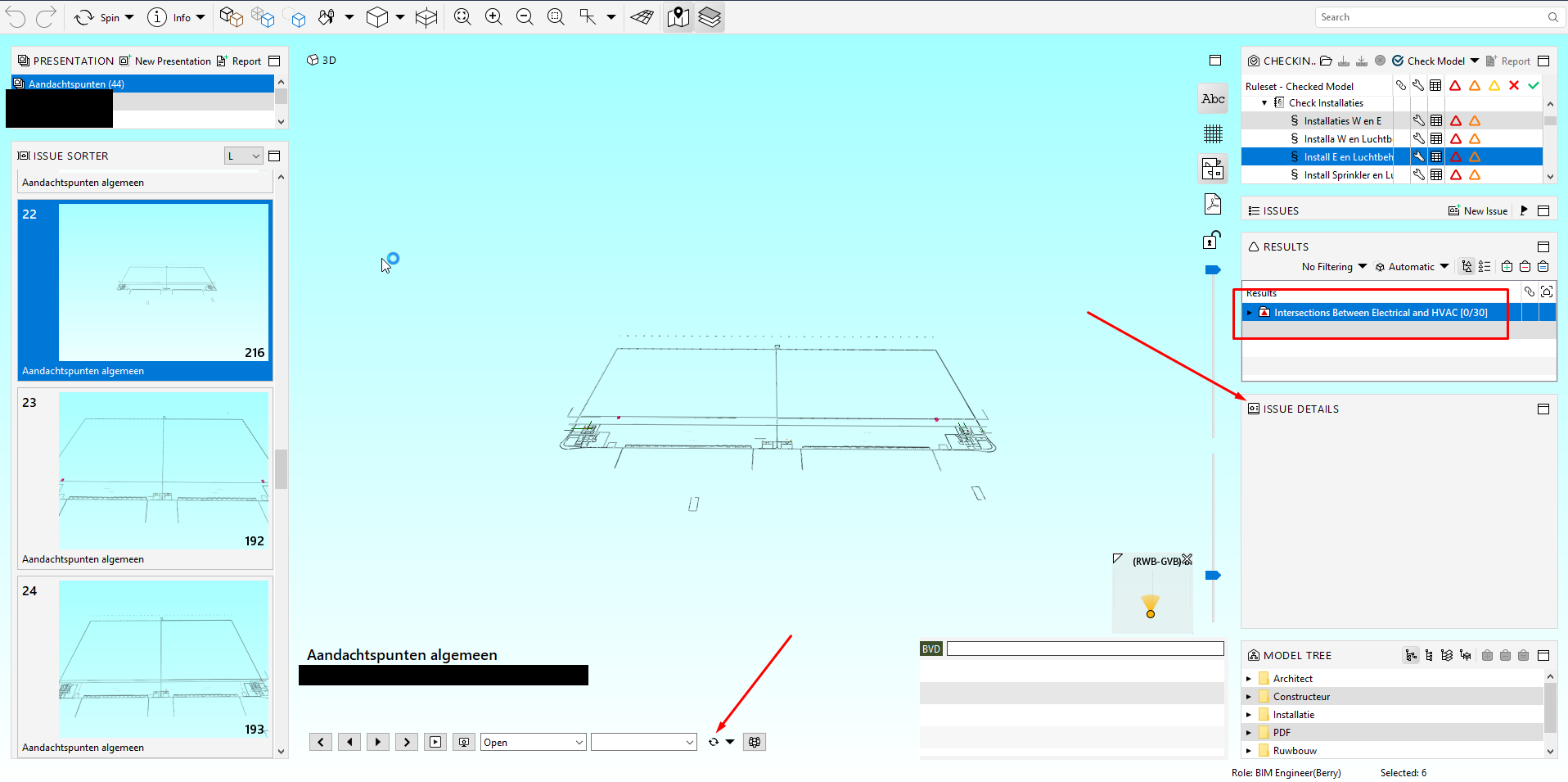Click the lower blue slider marker
Image resolution: width=1568 pixels, height=782 pixels.
(x=1213, y=575)
